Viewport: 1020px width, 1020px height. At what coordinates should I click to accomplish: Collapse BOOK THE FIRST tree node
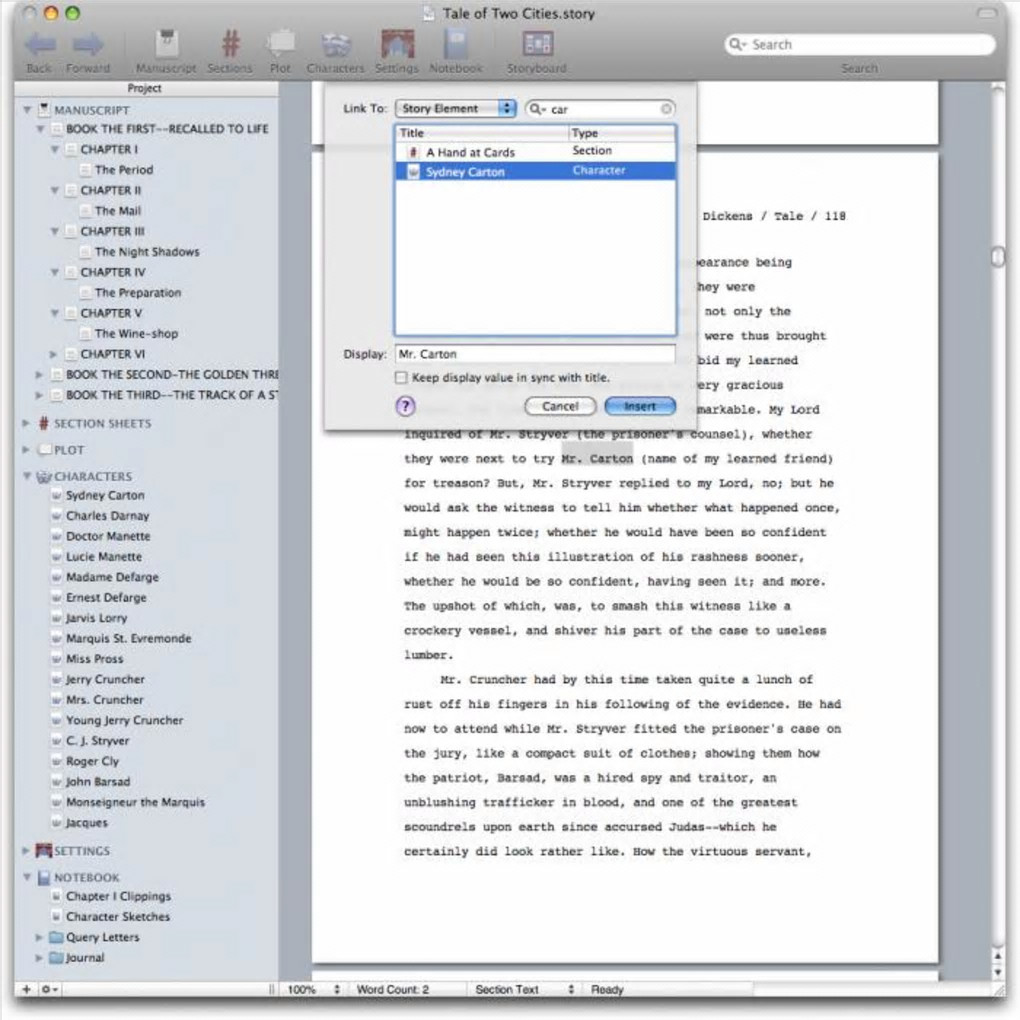[x=40, y=129]
